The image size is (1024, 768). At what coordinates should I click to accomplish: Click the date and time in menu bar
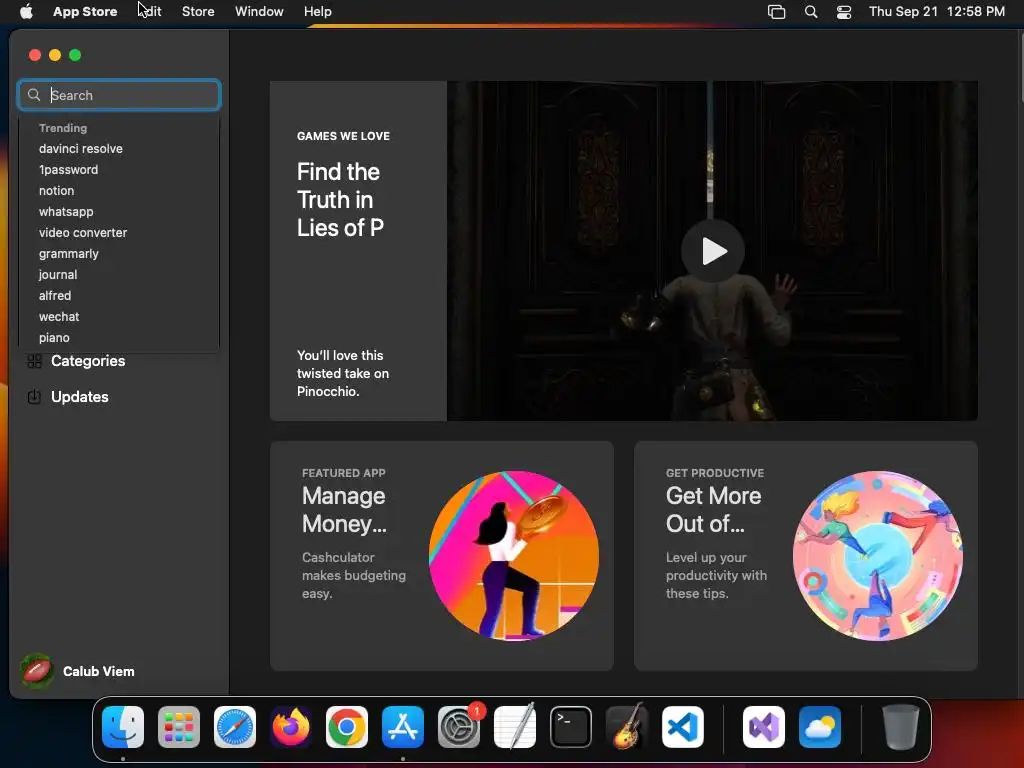pos(936,11)
